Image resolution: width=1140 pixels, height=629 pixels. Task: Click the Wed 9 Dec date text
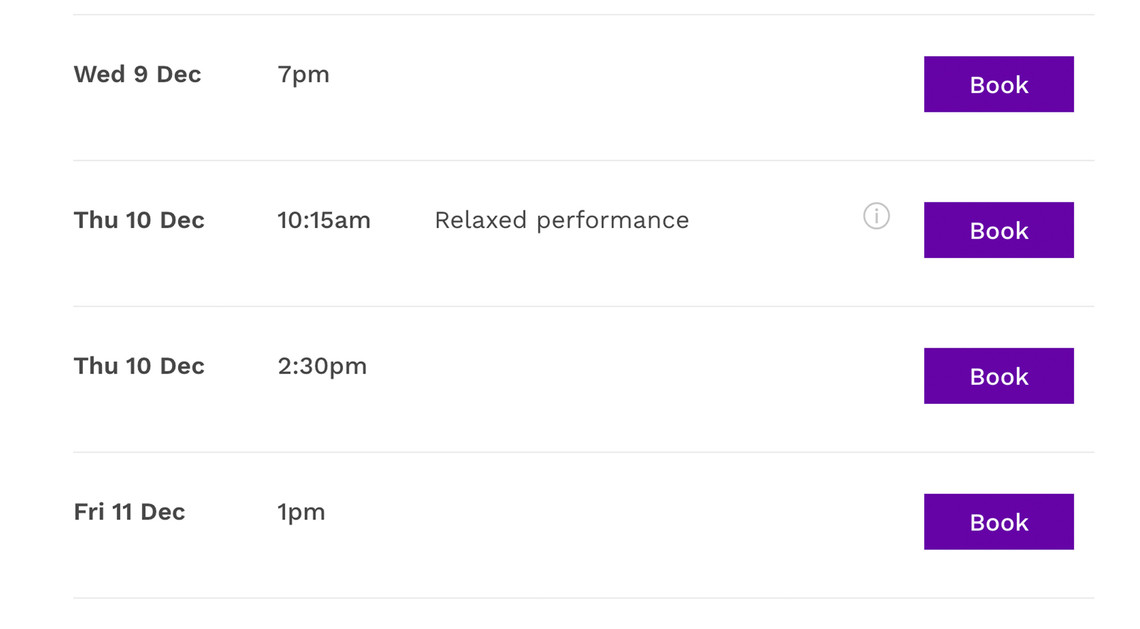click(x=137, y=74)
